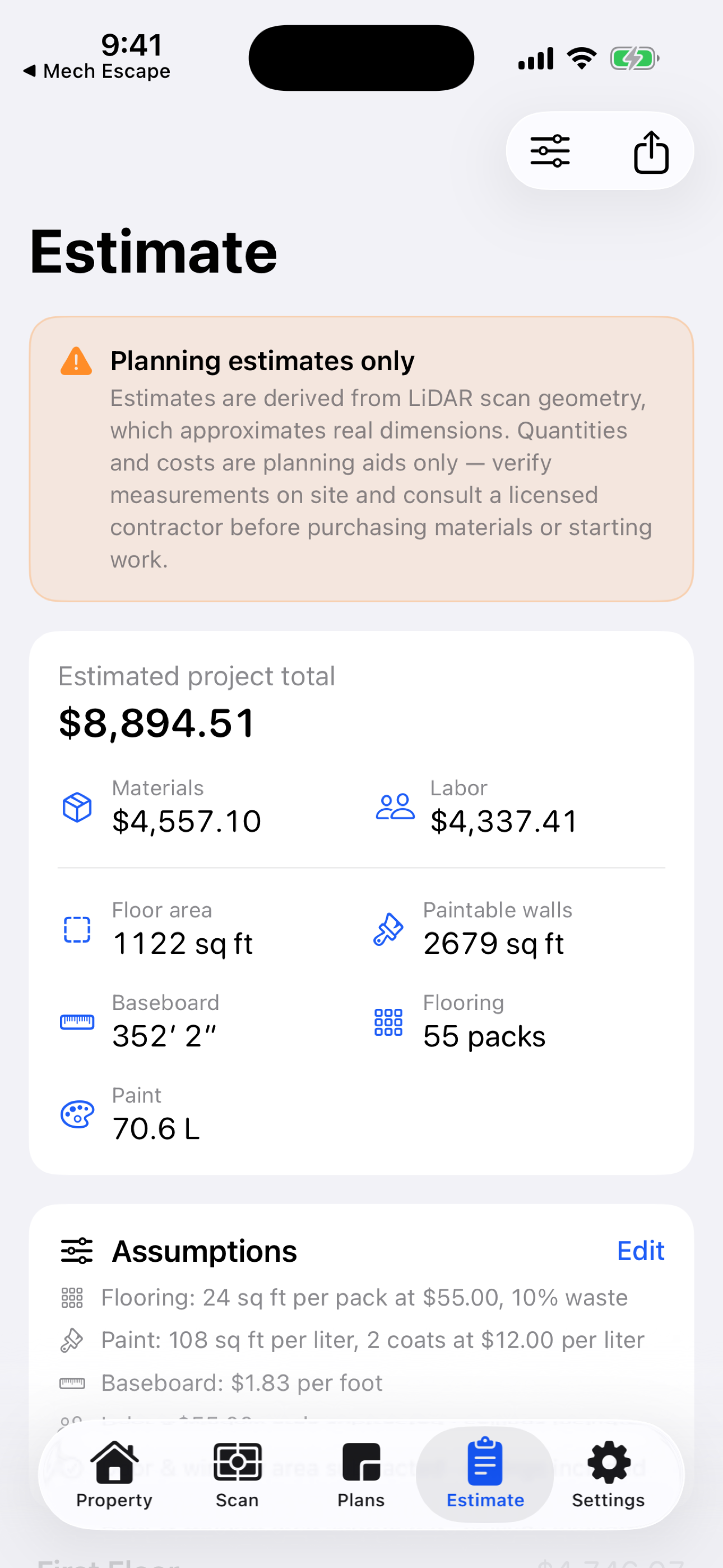Image resolution: width=723 pixels, height=1568 pixels.
Task: Tap the Materials cube icon
Action: [77, 807]
